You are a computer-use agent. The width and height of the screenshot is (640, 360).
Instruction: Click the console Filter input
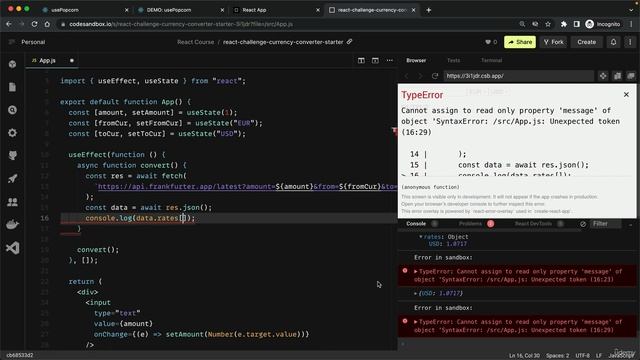pos(606,224)
